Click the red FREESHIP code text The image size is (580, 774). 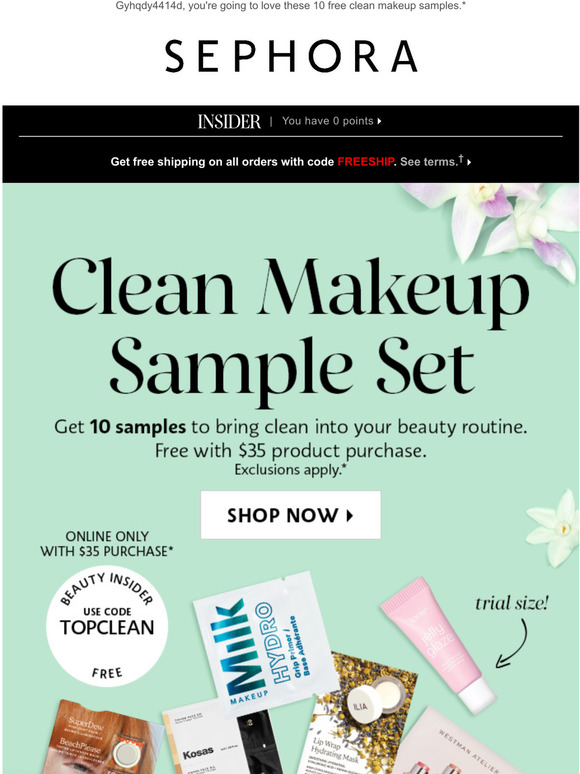365,162
